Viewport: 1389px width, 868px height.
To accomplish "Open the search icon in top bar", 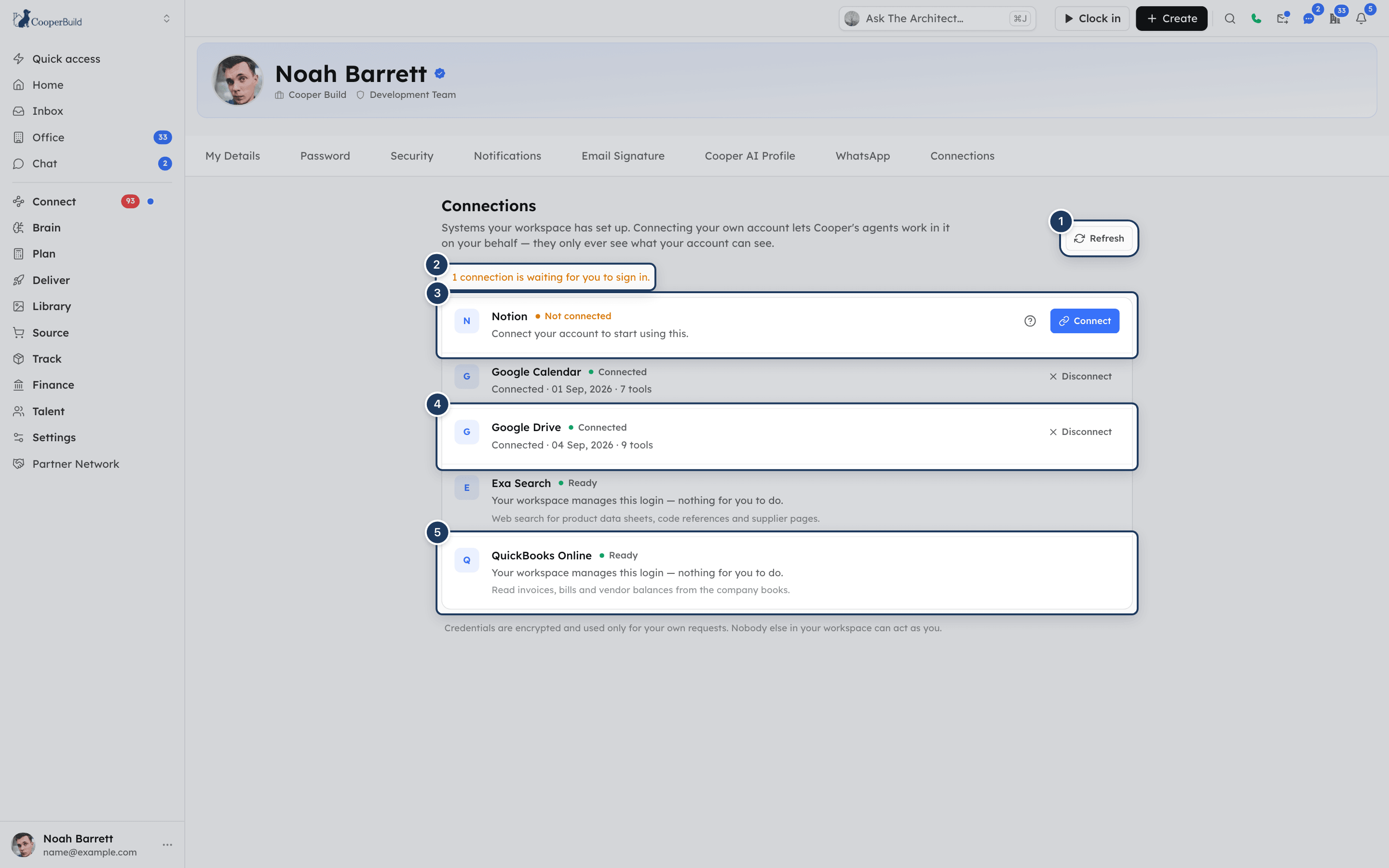I will point(1229,18).
